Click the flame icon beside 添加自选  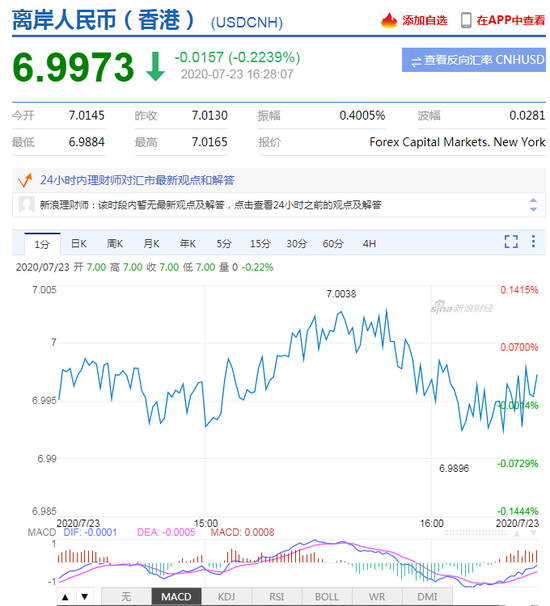389,20
